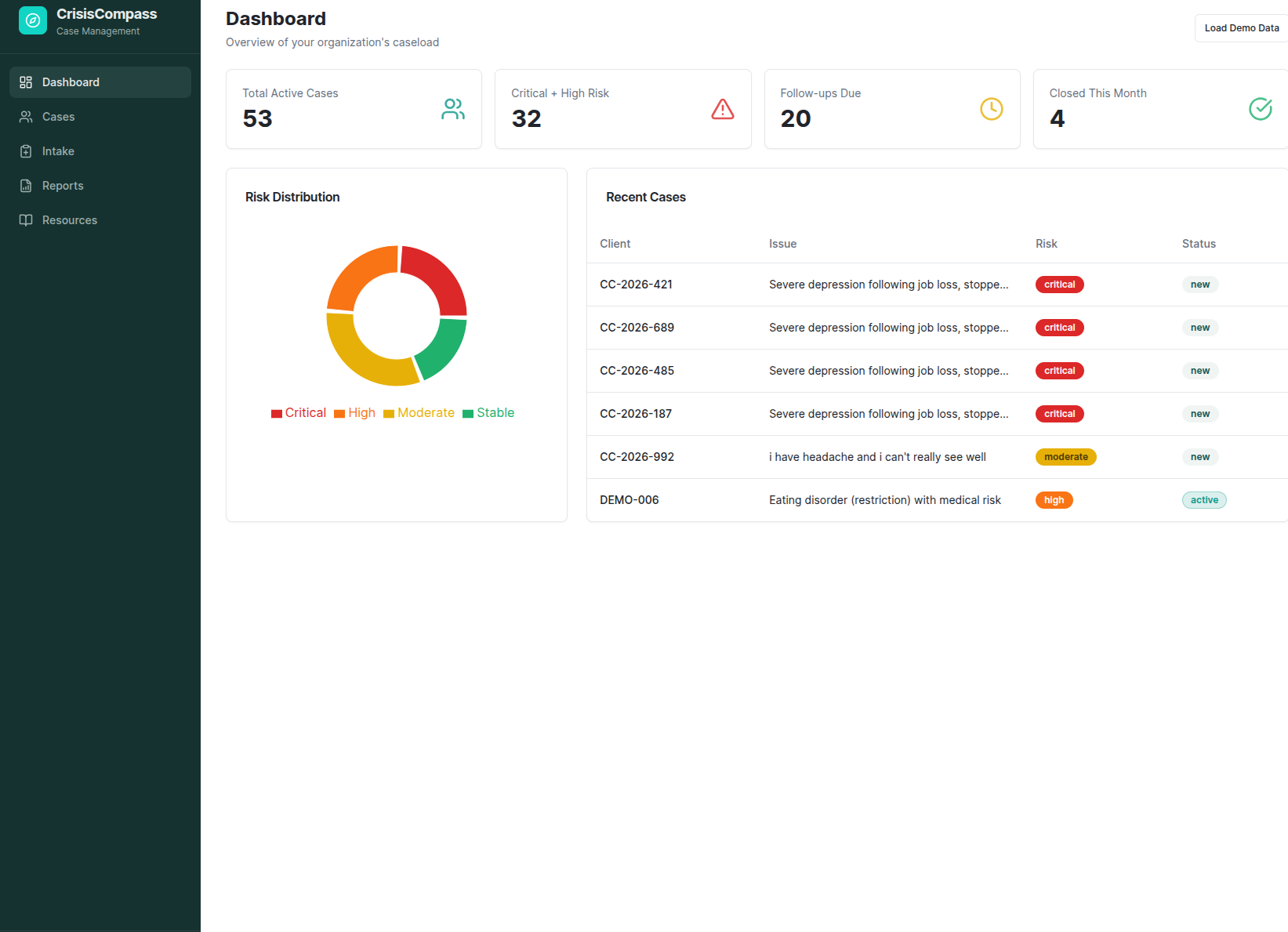Click the critical badge for CC-2026-689
Screen dimensions: 1288x932
pyautogui.click(x=1059, y=328)
